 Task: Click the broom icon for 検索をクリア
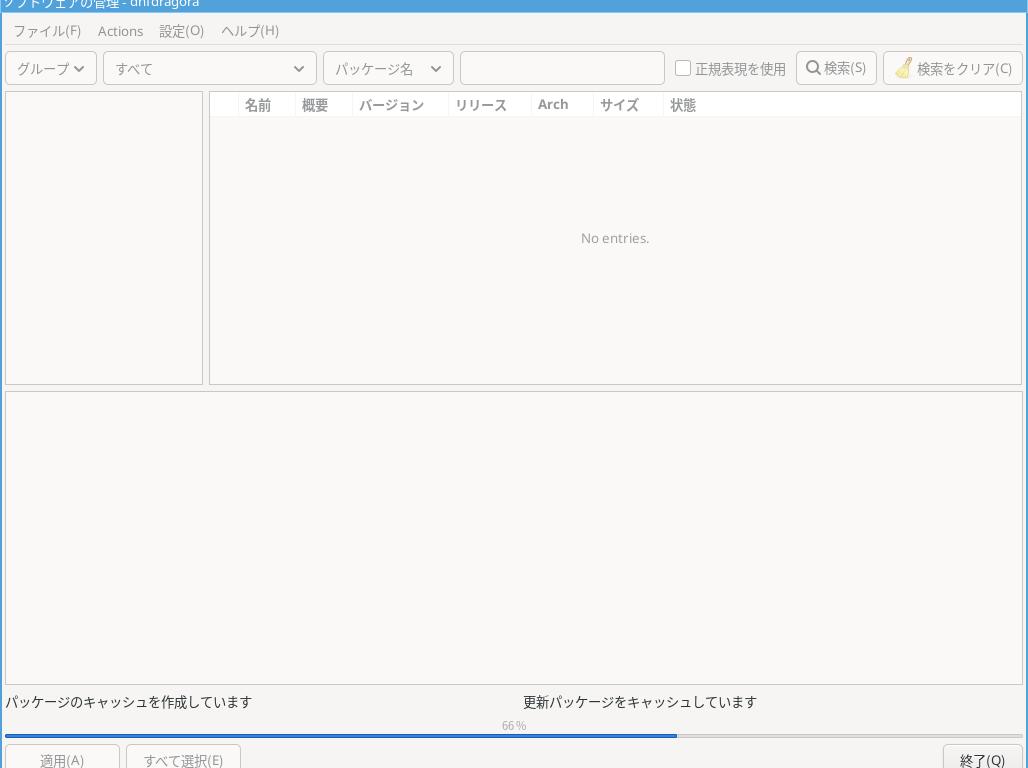click(904, 68)
